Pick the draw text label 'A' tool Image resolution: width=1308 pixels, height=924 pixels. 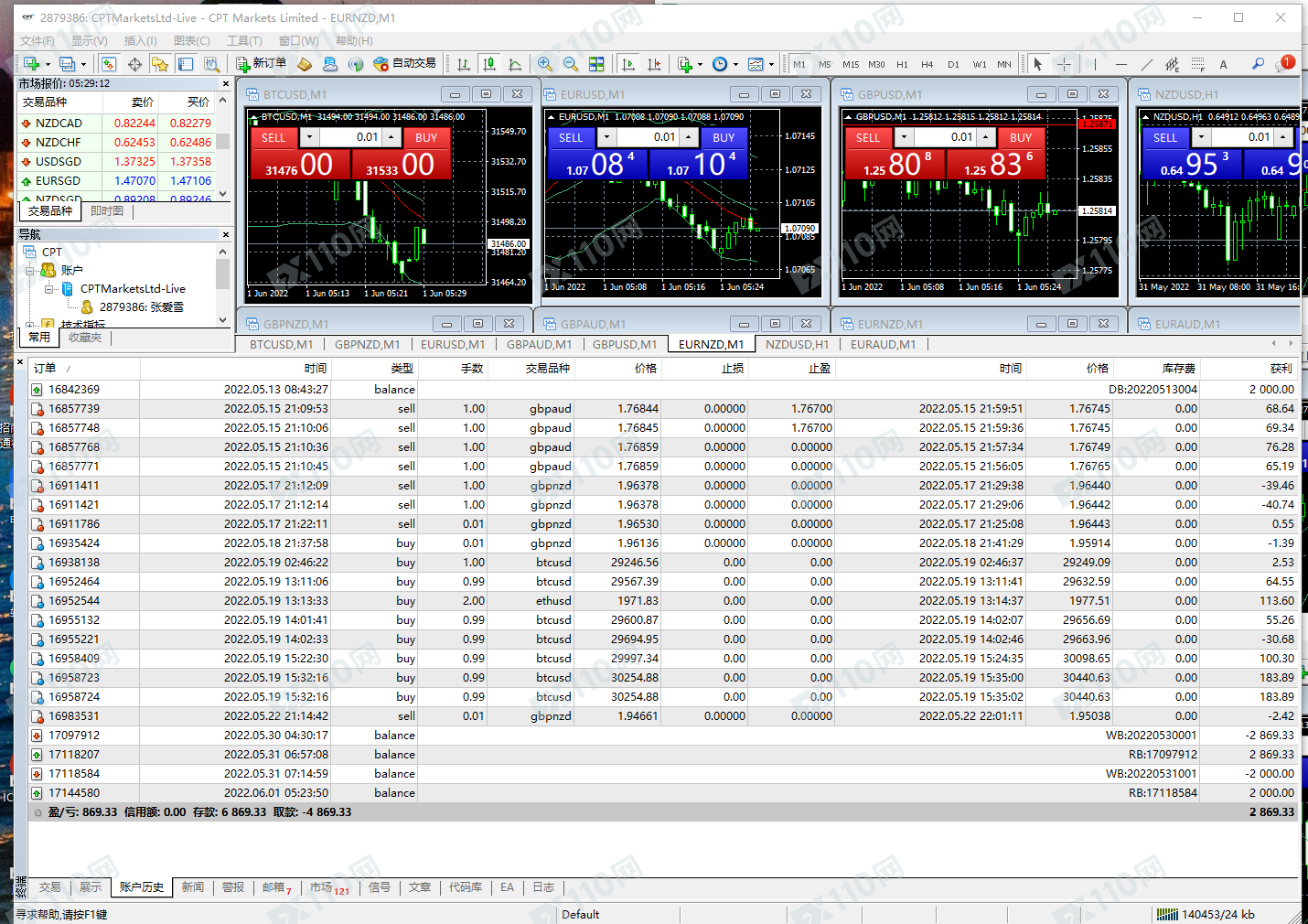tap(1223, 64)
